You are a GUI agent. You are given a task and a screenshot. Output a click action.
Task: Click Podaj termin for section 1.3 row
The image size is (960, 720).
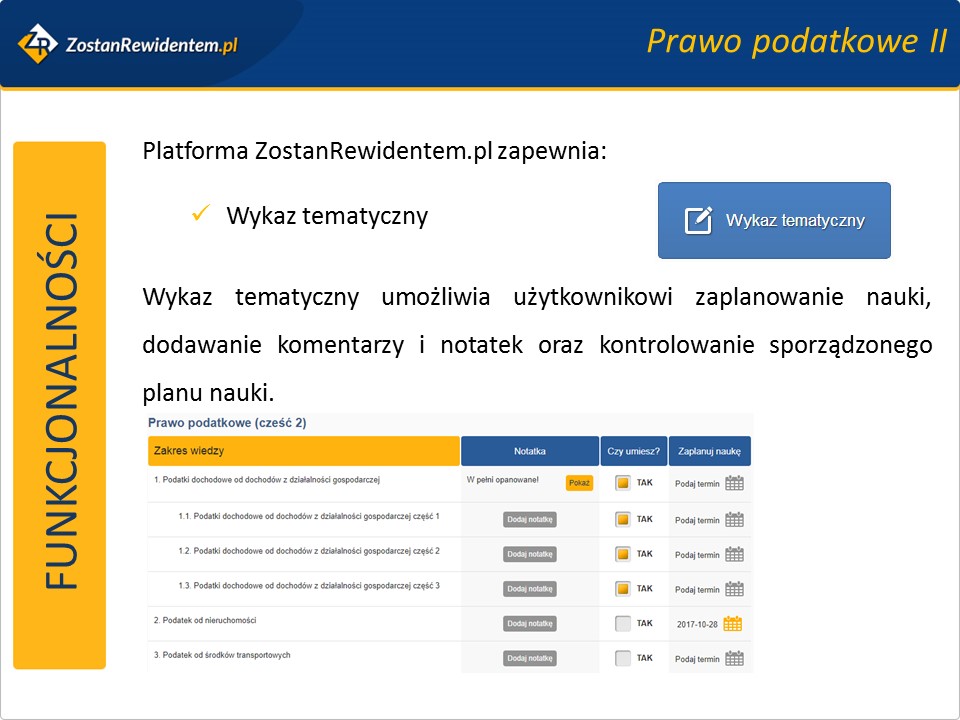point(697,590)
